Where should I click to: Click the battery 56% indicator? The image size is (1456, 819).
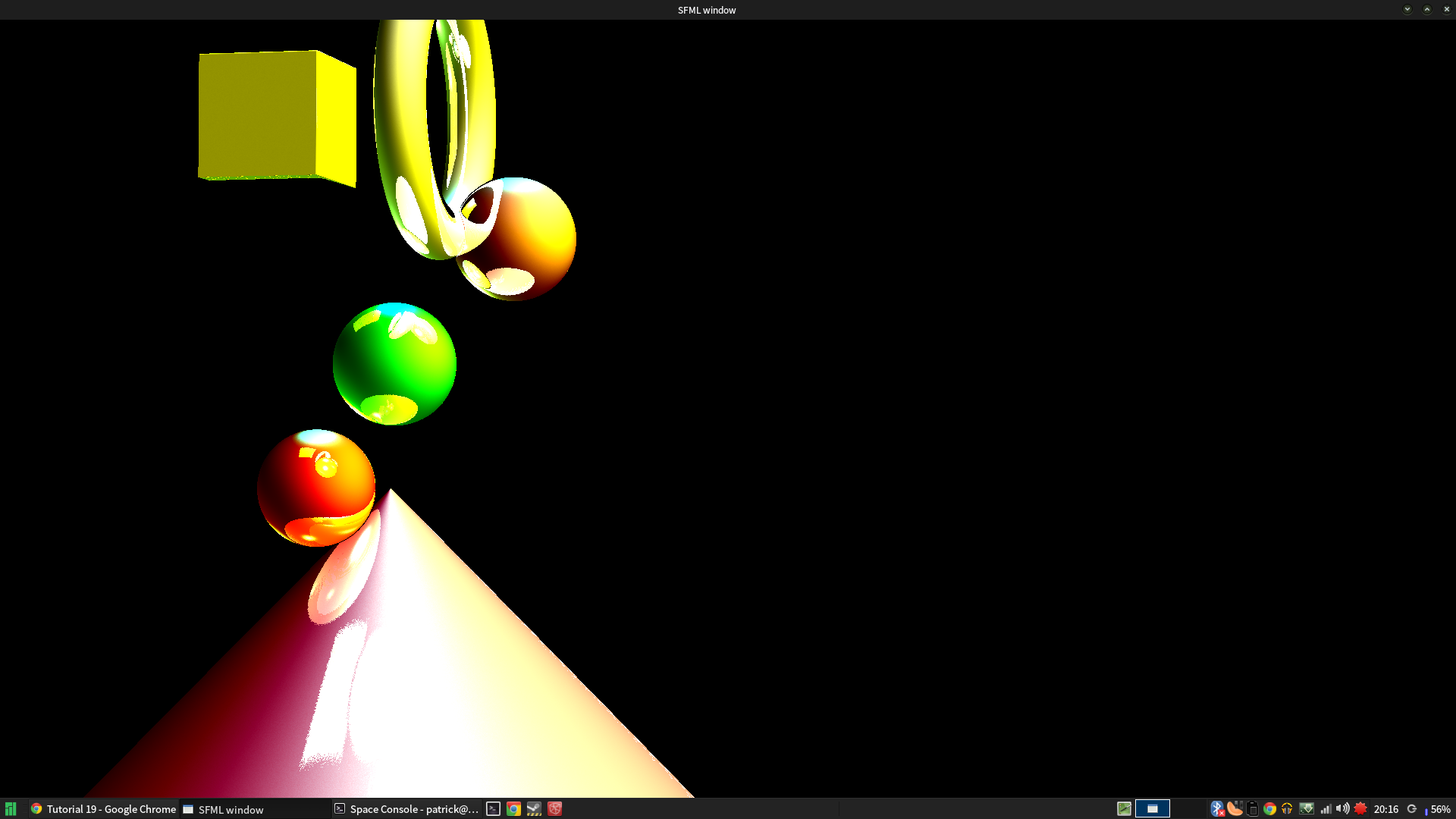tap(1438, 809)
